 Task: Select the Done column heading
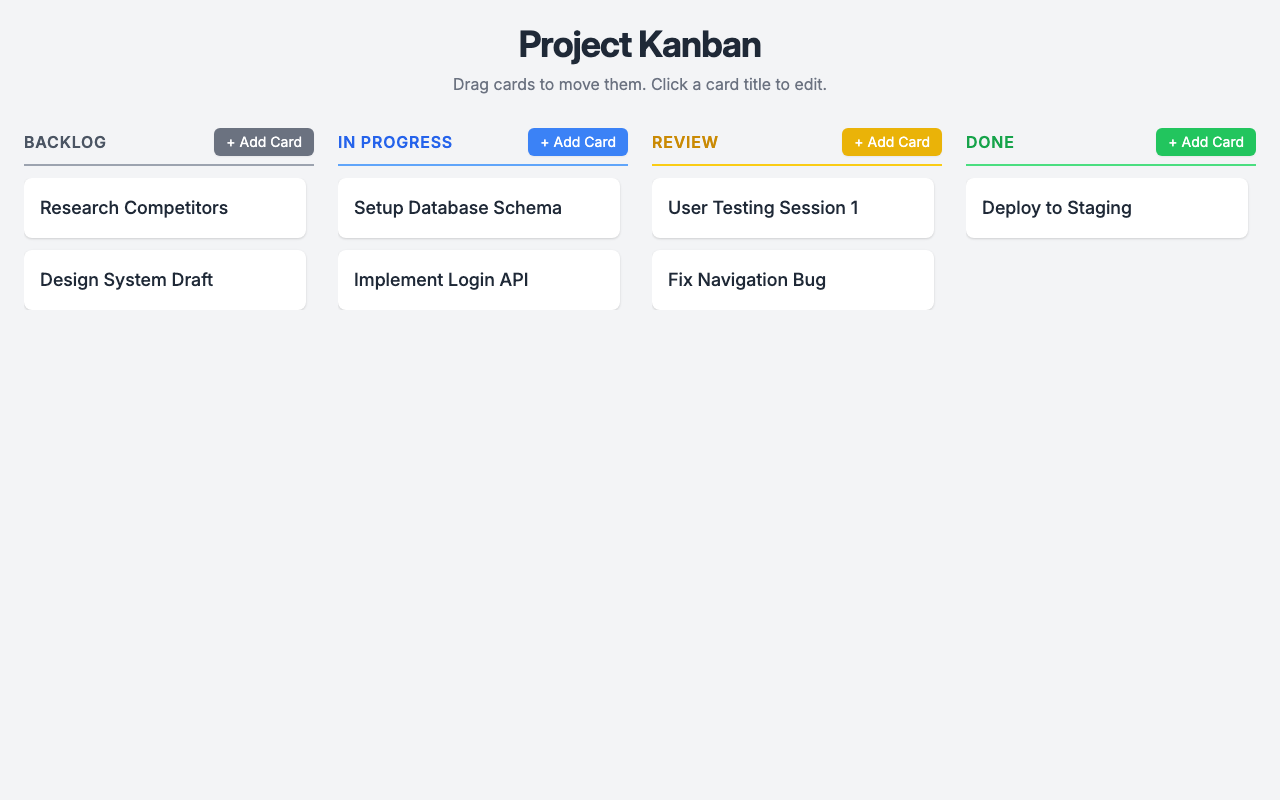990,143
